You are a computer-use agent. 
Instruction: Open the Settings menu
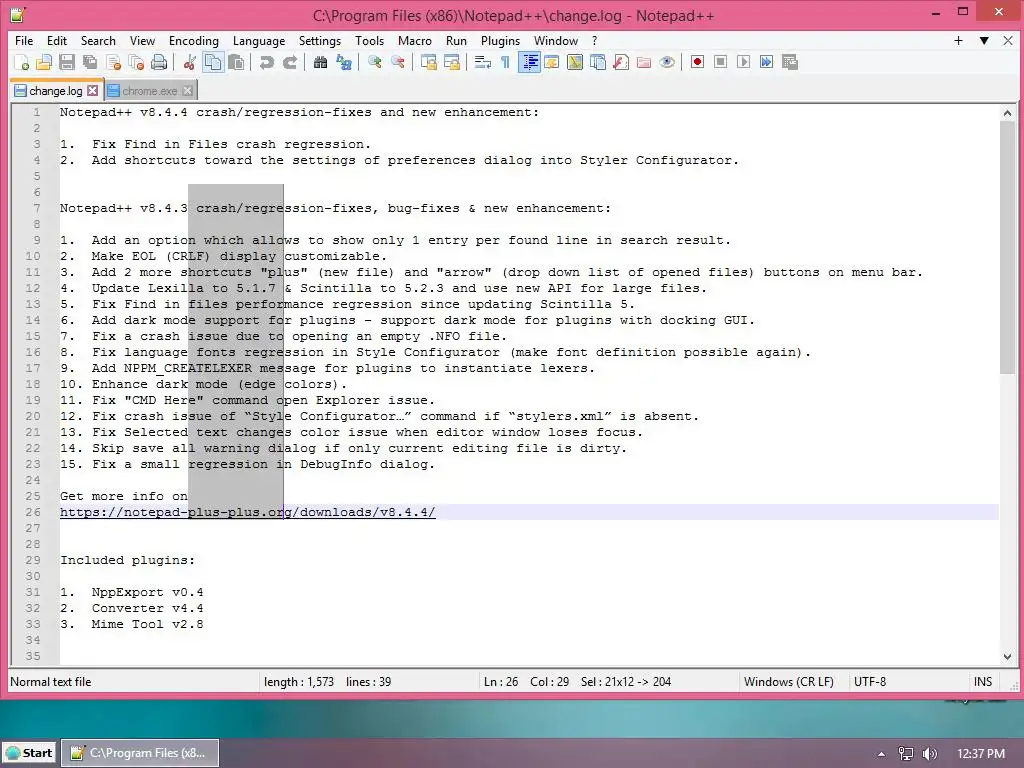tap(319, 40)
